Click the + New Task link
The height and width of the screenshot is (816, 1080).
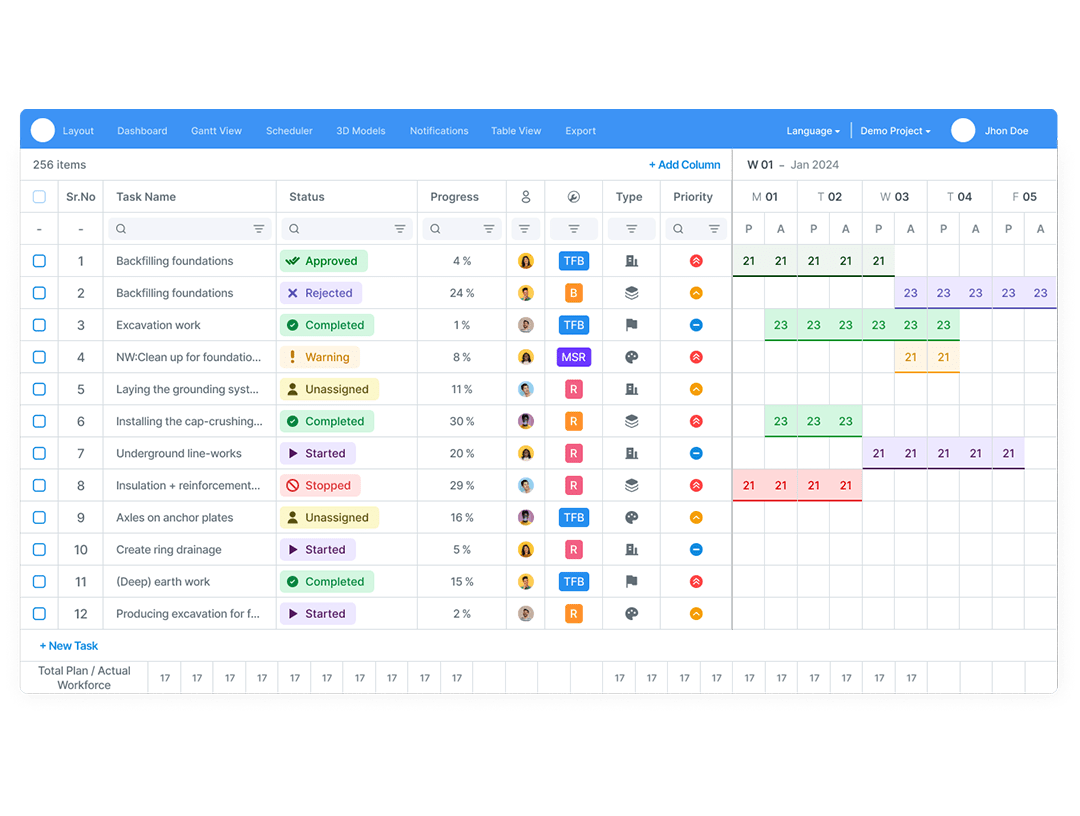point(69,646)
